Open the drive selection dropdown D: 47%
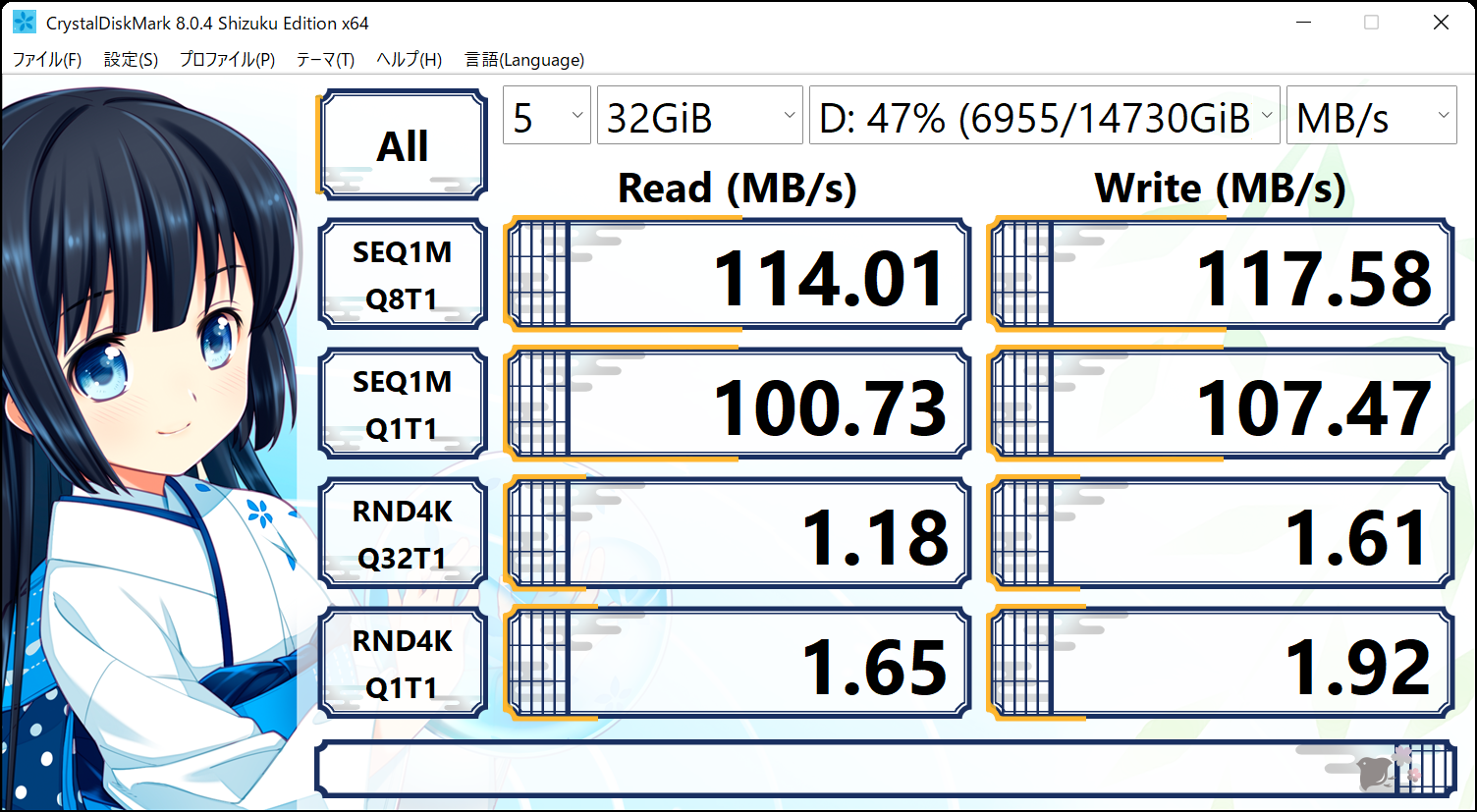The height and width of the screenshot is (812, 1477). point(1045,115)
